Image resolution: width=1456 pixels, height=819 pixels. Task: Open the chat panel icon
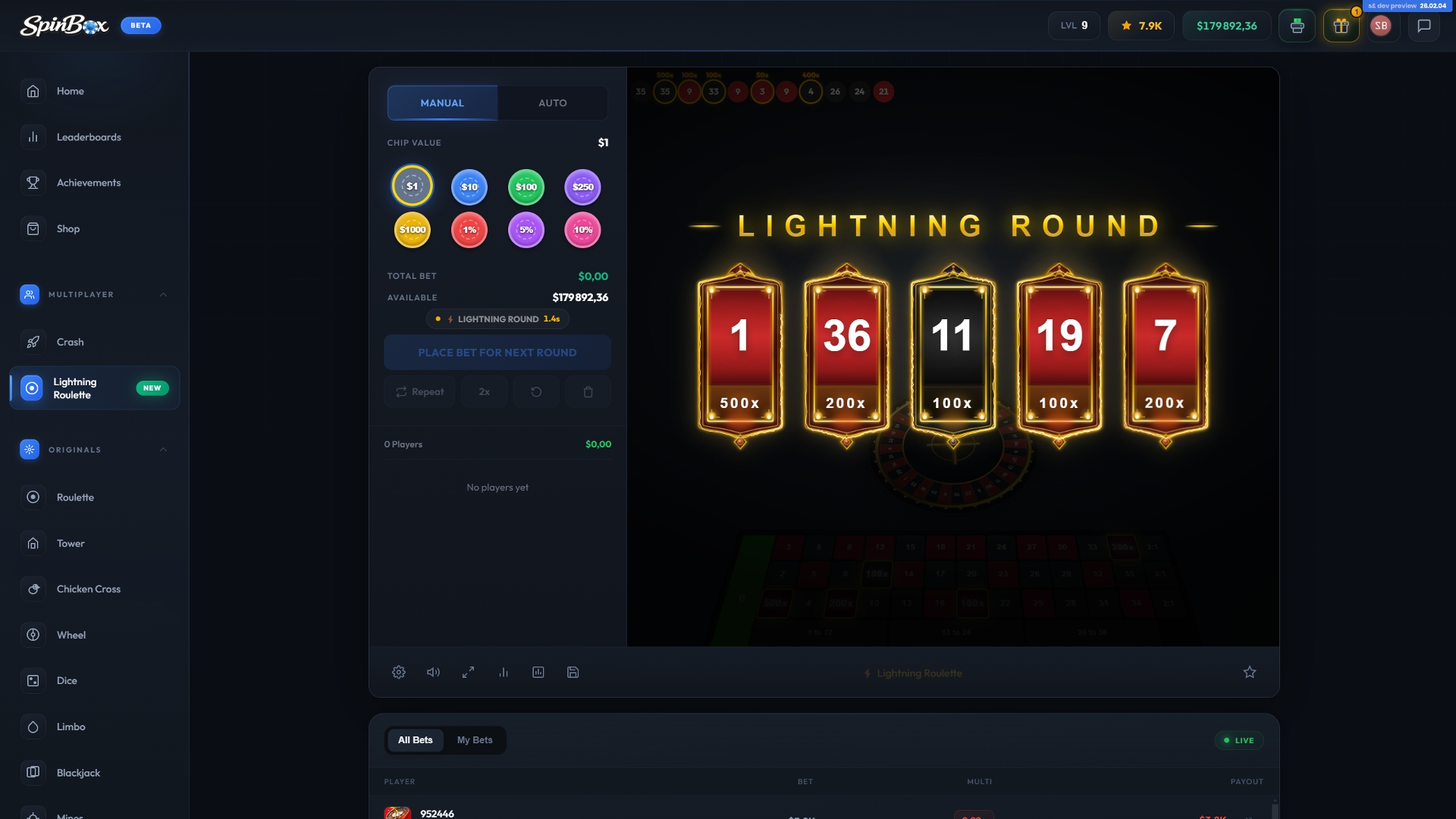pyautogui.click(x=1424, y=26)
